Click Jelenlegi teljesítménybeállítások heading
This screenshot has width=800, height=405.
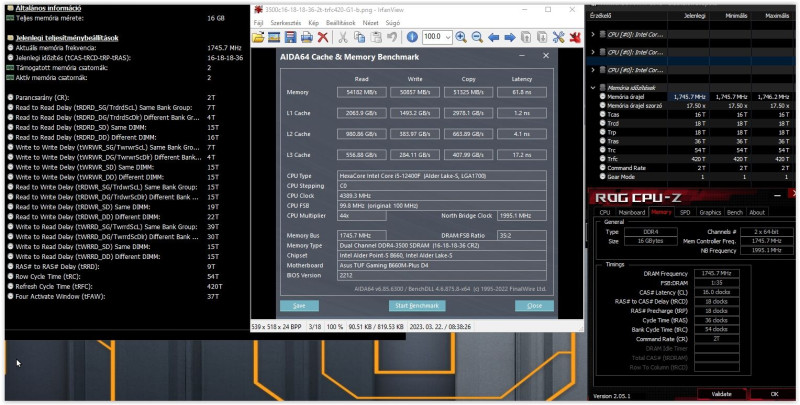pyautogui.click(x=67, y=38)
